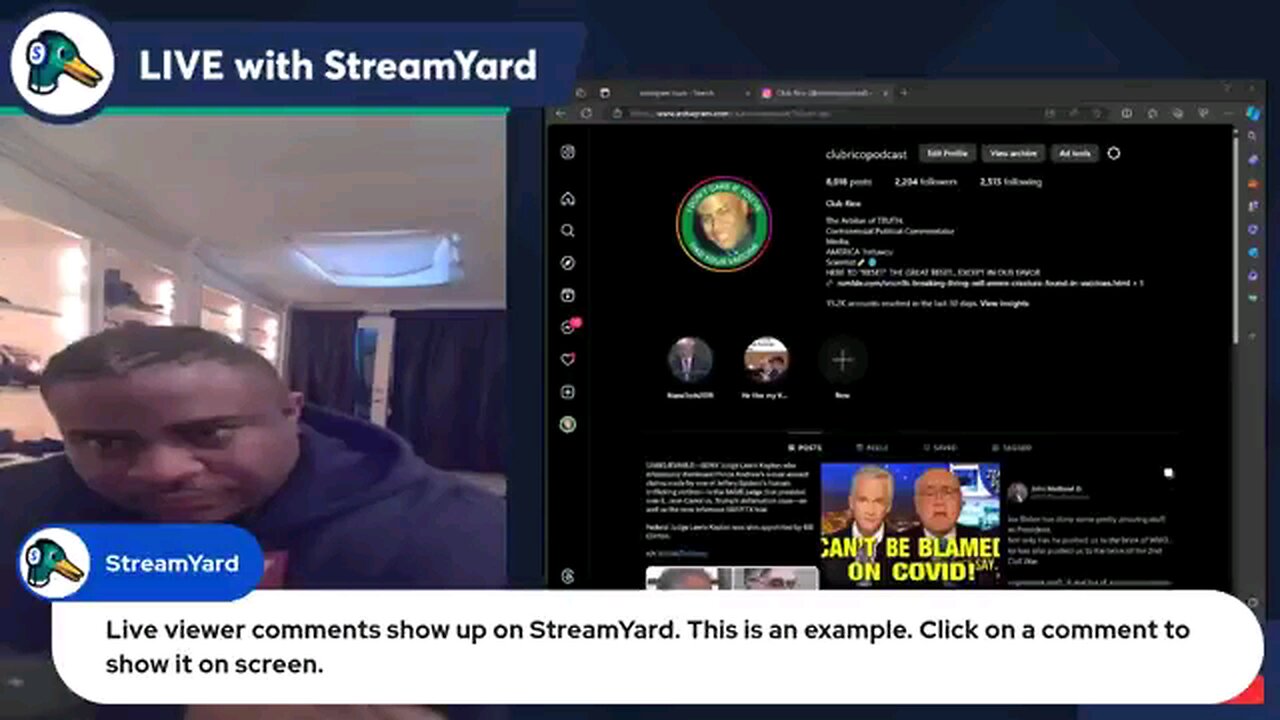This screenshot has width=1280, height=720.
Task: Open Messages with the red badge
Action: click(x=569, y=326)
